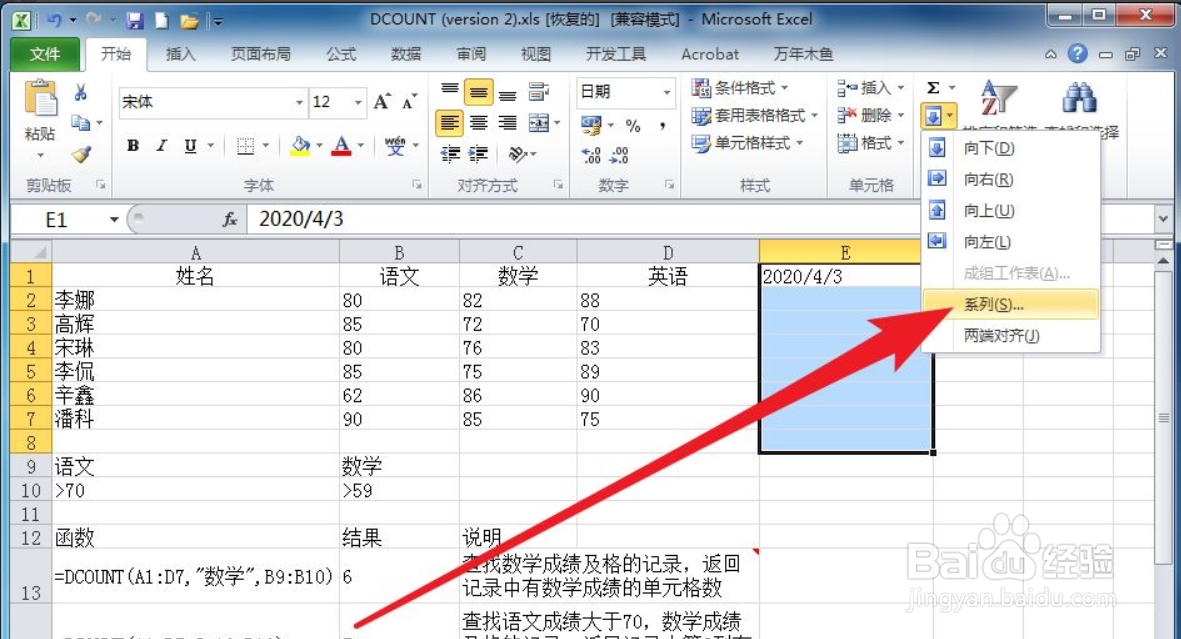
Task: Click the Copy icon
Action: tap(81, 122)
